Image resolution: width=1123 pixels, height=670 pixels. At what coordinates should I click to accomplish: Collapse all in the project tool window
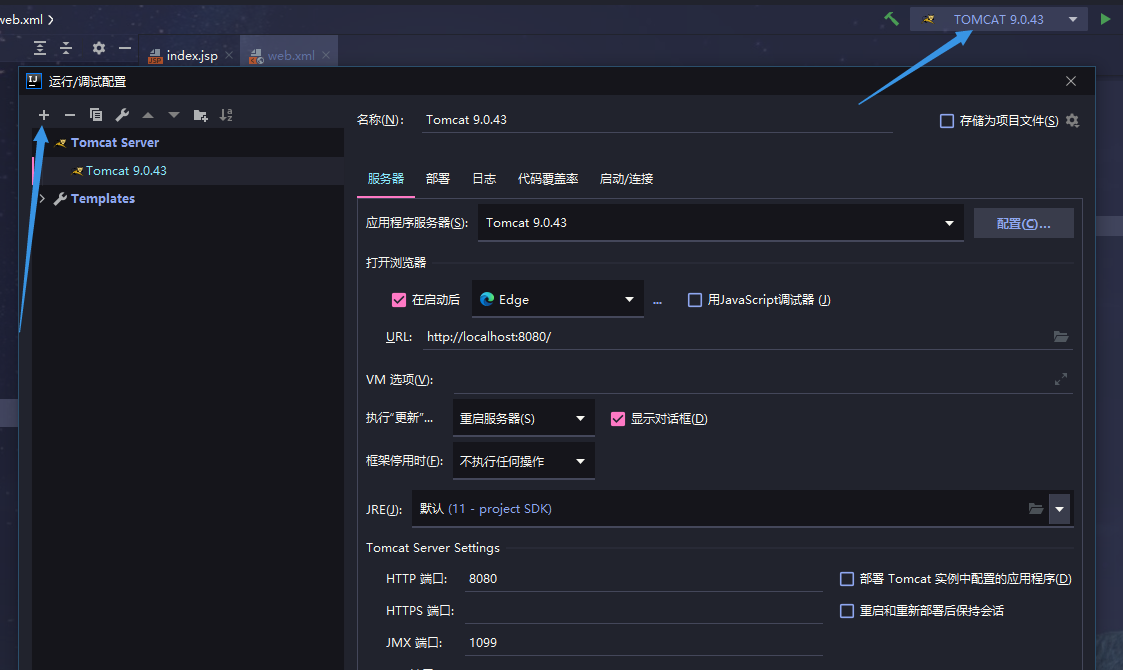click(66, 48)
